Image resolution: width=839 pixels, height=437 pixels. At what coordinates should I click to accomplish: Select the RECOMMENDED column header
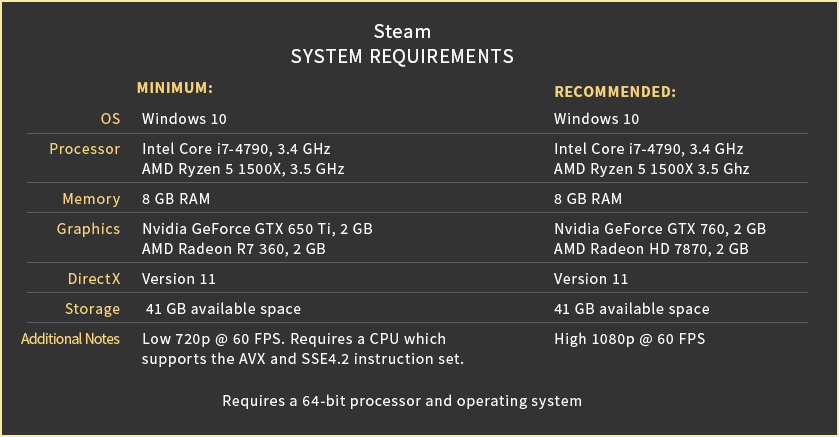pyautogui.click(x=615, y=92)
